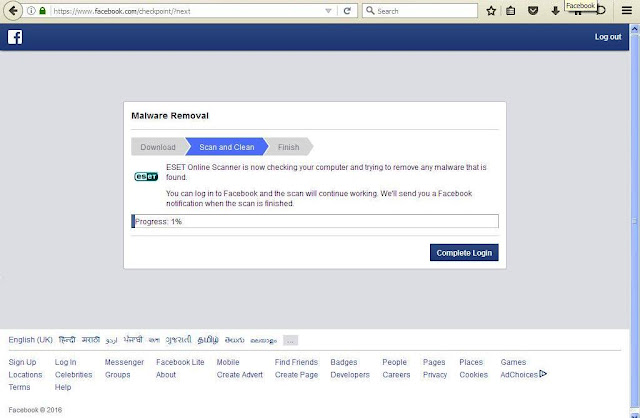640x418 pixels.
Task: Open the Terms footer link
Action: pos(19,387)
